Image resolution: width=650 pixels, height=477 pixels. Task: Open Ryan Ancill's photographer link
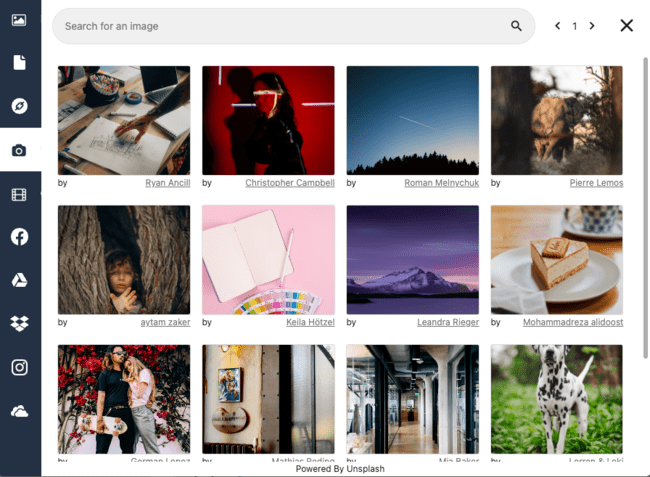click(x=167, y=183)
